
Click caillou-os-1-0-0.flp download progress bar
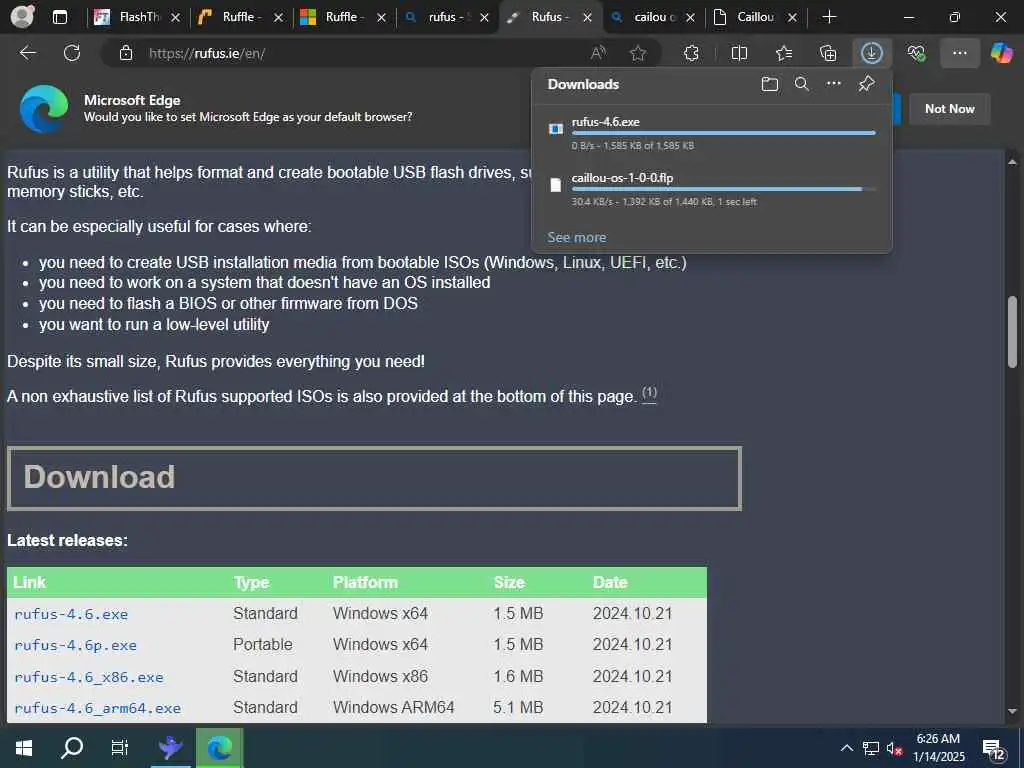coord(724,189)
